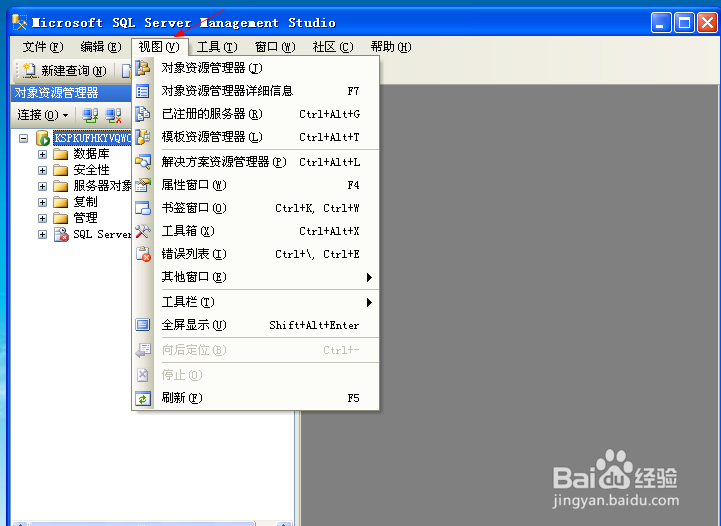This screenshot has height=526, width=721.
Task: Click the 连接(O) button in Object Explorer
Action: click(42, 115)
